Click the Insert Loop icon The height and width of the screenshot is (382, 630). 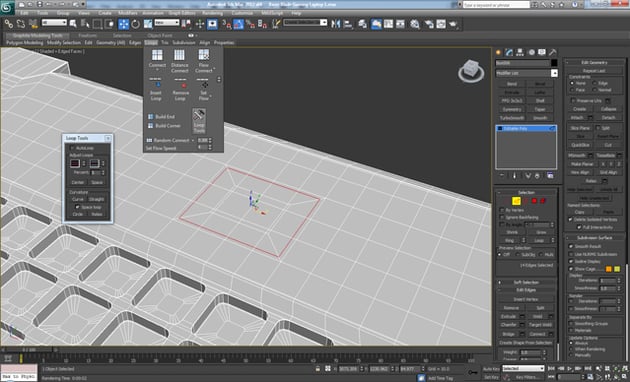[x=156, y=84]
